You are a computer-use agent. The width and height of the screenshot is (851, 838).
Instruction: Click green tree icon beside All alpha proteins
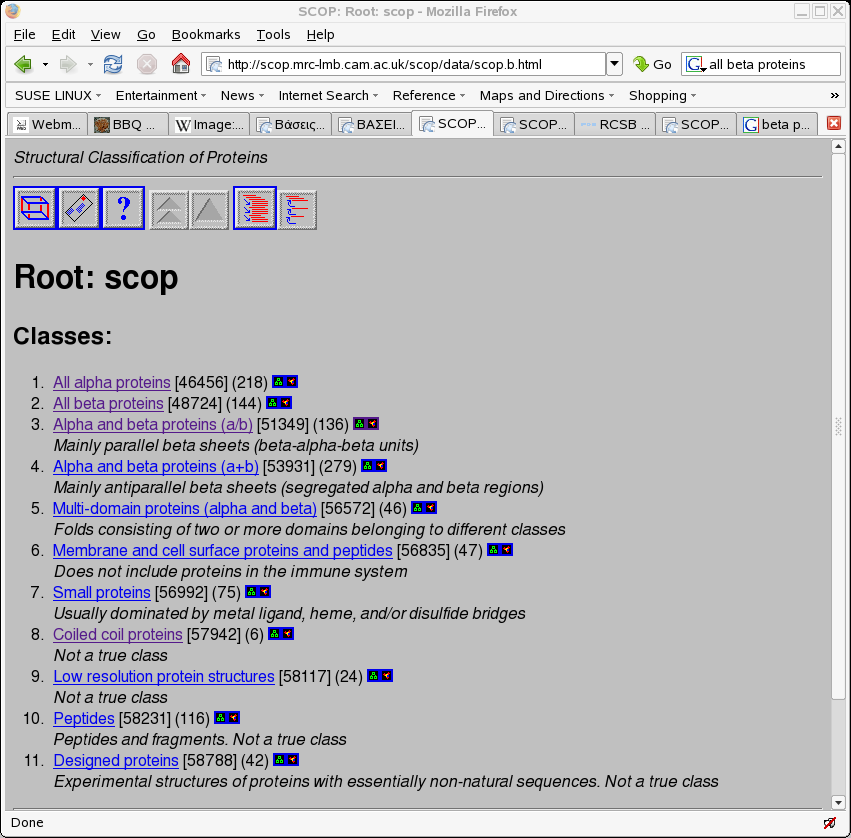click(278, 382)
